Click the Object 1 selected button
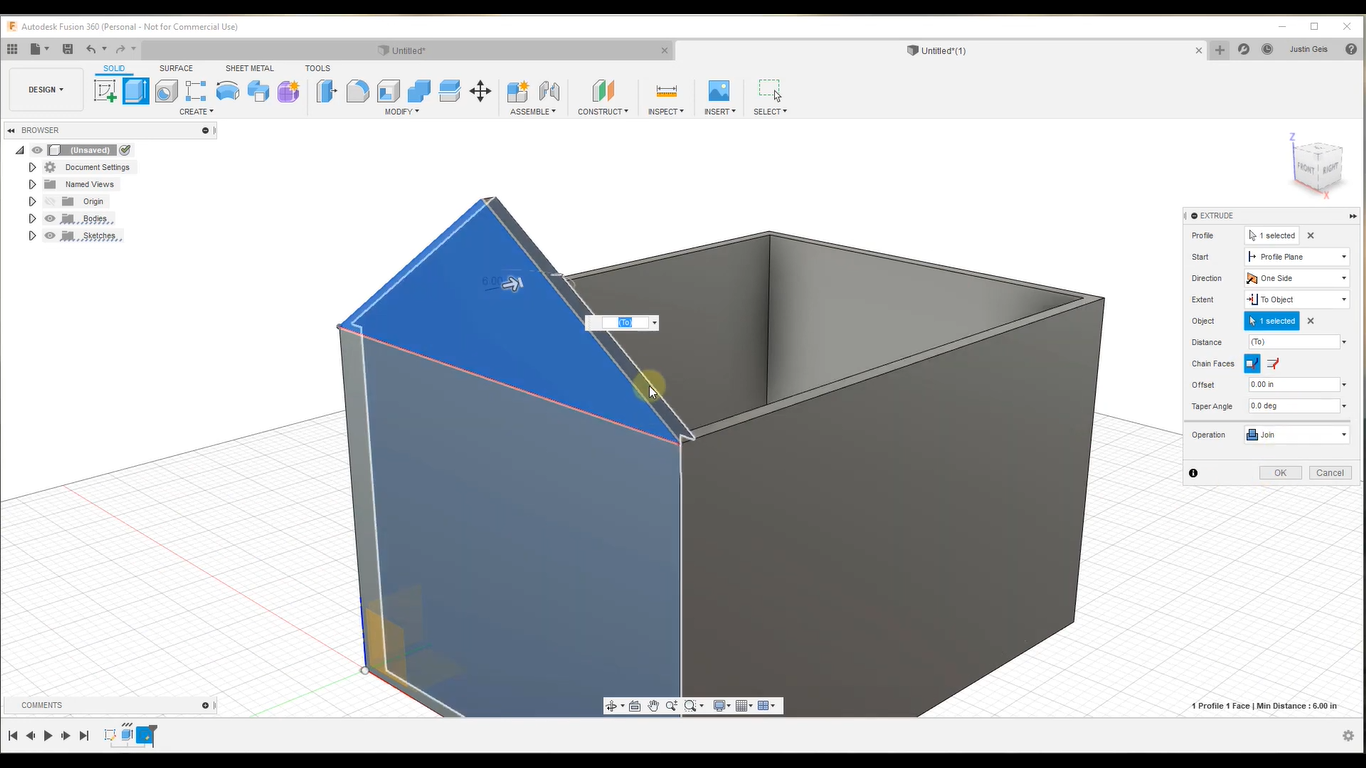Viewport: 1366px width, 768px height. [1272, 321]
